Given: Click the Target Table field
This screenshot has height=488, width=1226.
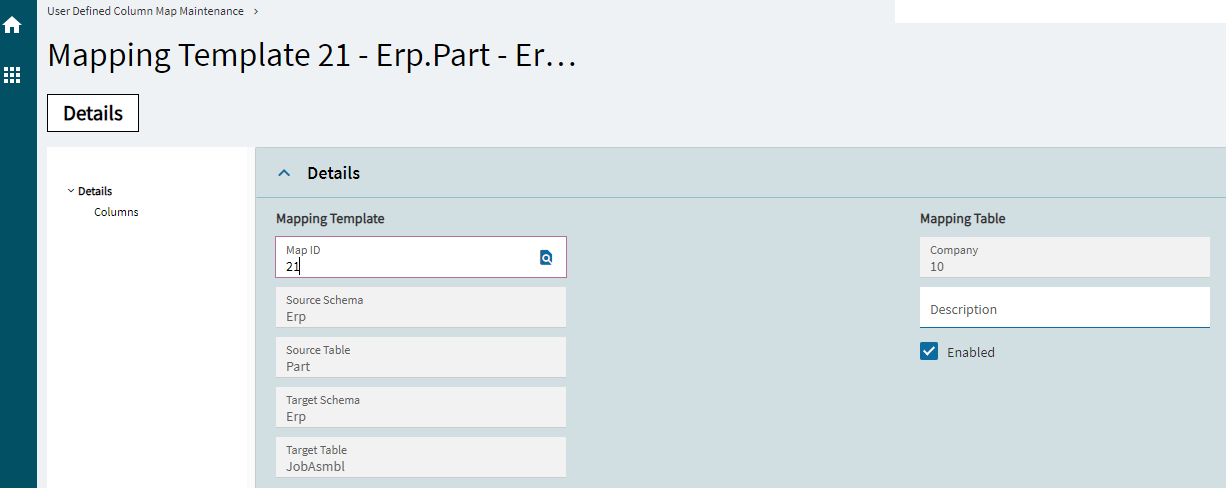Looking at the screenshot, I should [x=421, y=457].
